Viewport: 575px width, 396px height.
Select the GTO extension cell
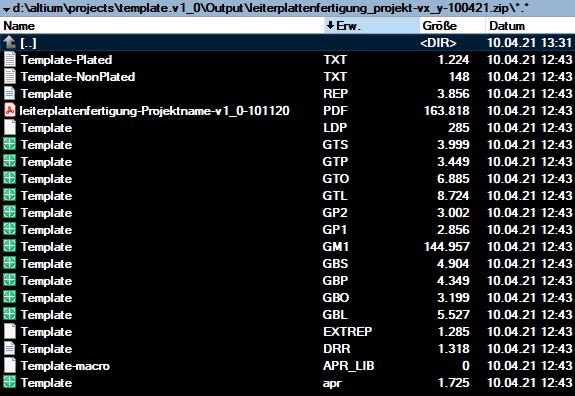pos(336,179)
